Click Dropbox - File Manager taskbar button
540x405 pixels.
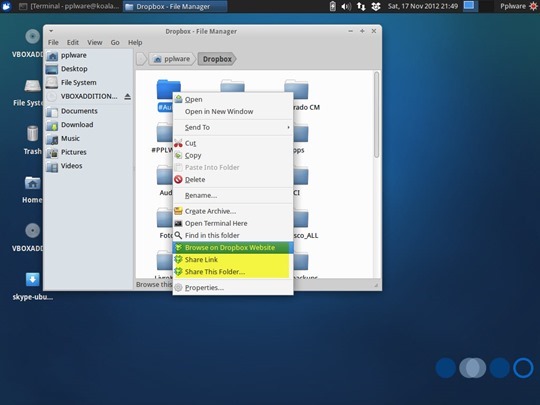coord(175,6)
